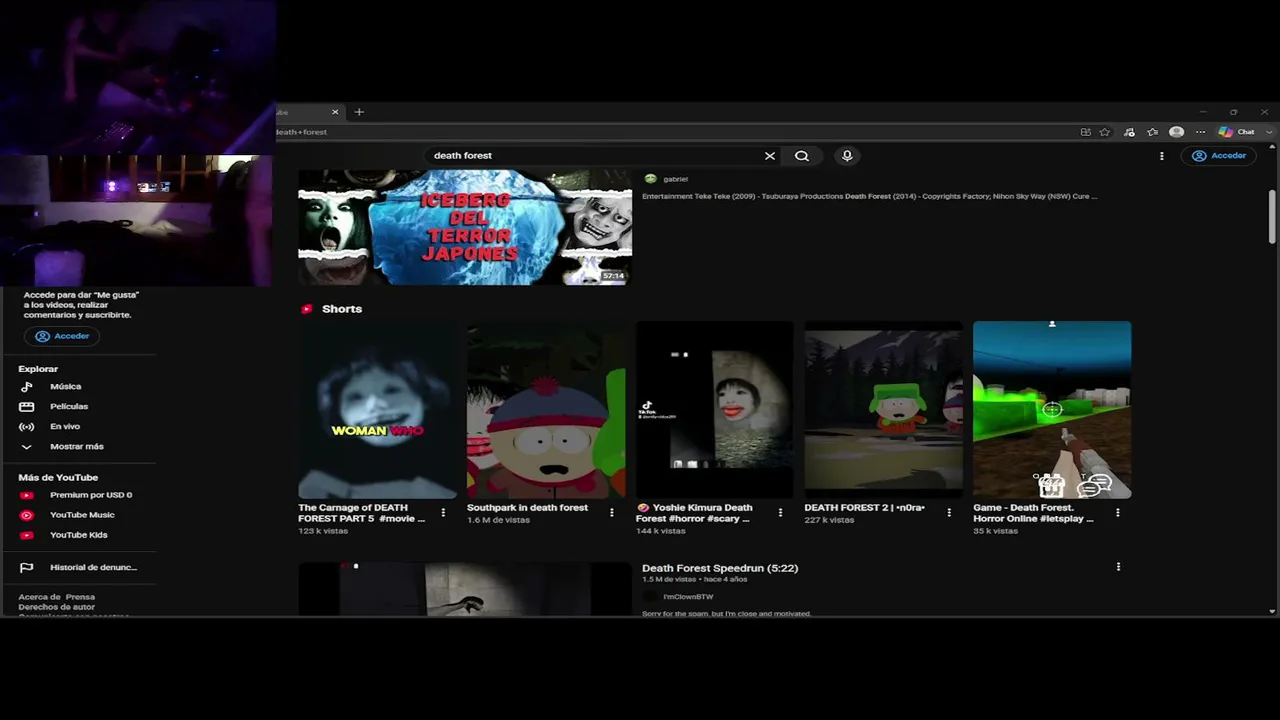
Task: Open options menu for Carnage of Death Forest short
Action: tap(443, 513)
